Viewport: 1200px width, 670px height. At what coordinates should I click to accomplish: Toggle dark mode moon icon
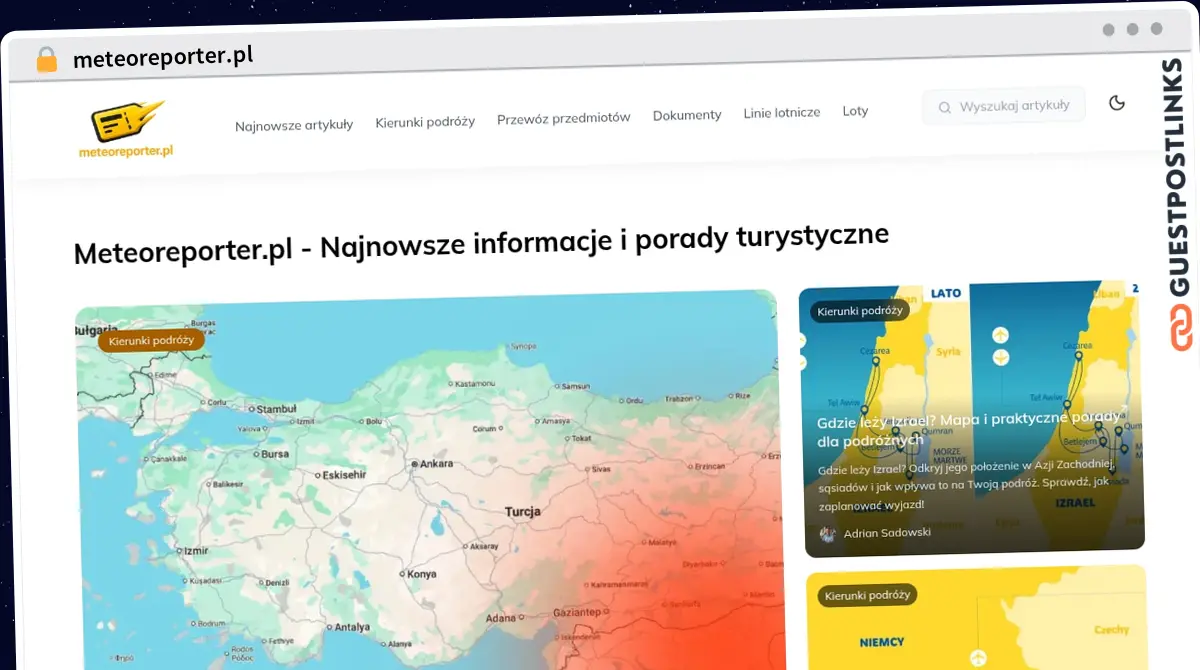click(x=1117, y=103)
